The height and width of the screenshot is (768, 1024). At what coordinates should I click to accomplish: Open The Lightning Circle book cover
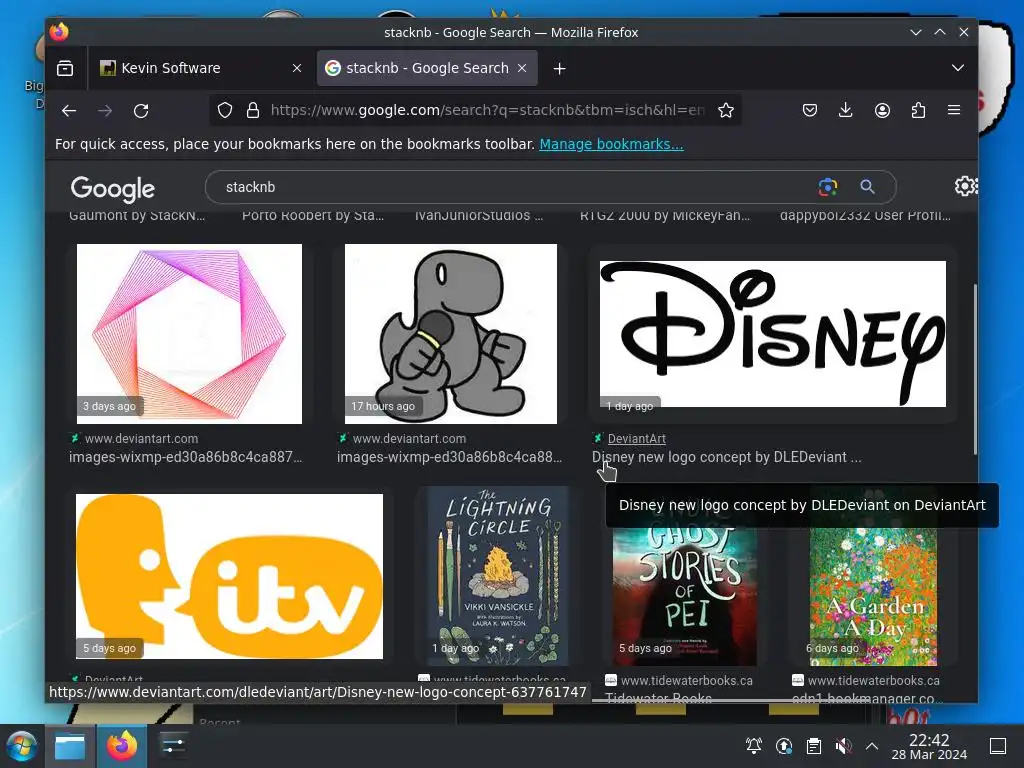498,576
